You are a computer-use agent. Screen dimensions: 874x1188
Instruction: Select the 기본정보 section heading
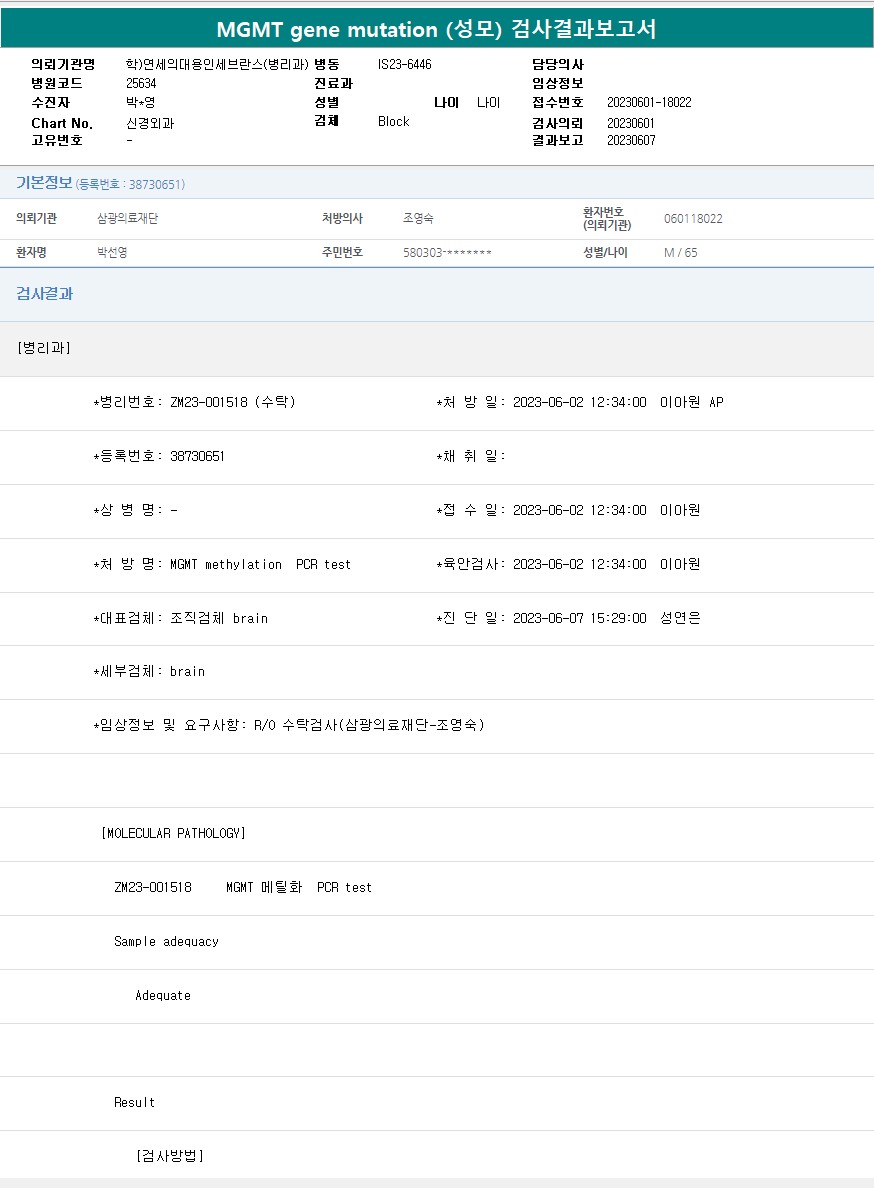[44, 183]
